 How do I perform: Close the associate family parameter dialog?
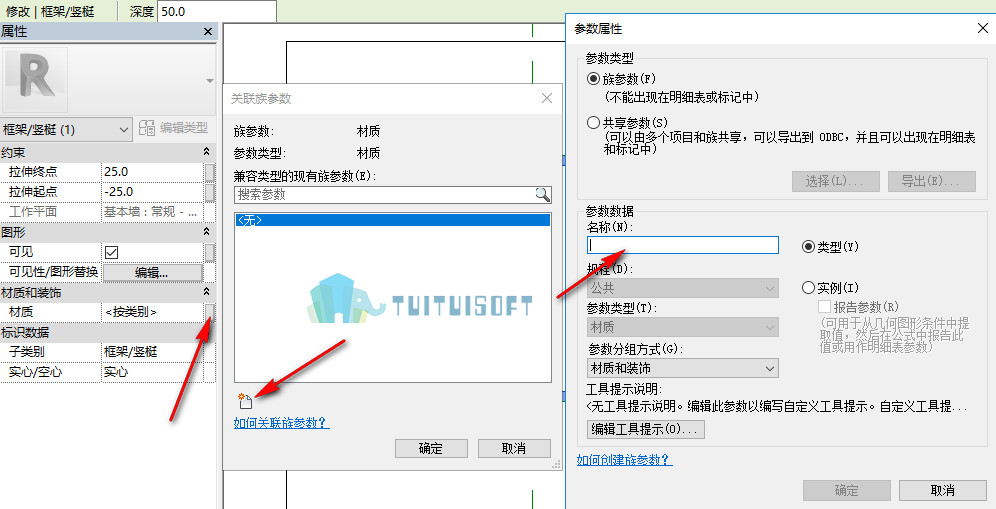(547, 98)
